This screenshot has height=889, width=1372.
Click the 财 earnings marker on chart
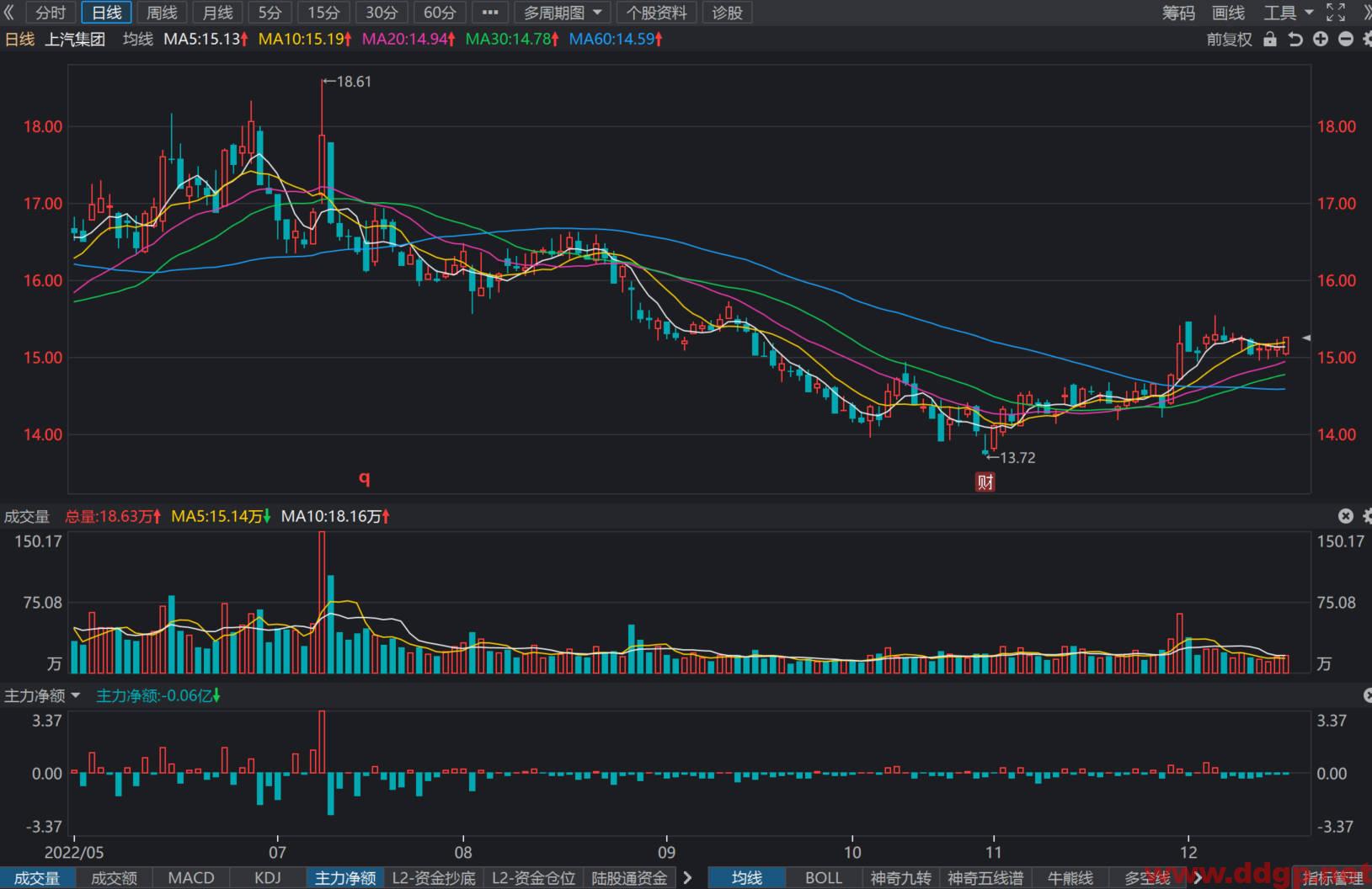[985, 482]
